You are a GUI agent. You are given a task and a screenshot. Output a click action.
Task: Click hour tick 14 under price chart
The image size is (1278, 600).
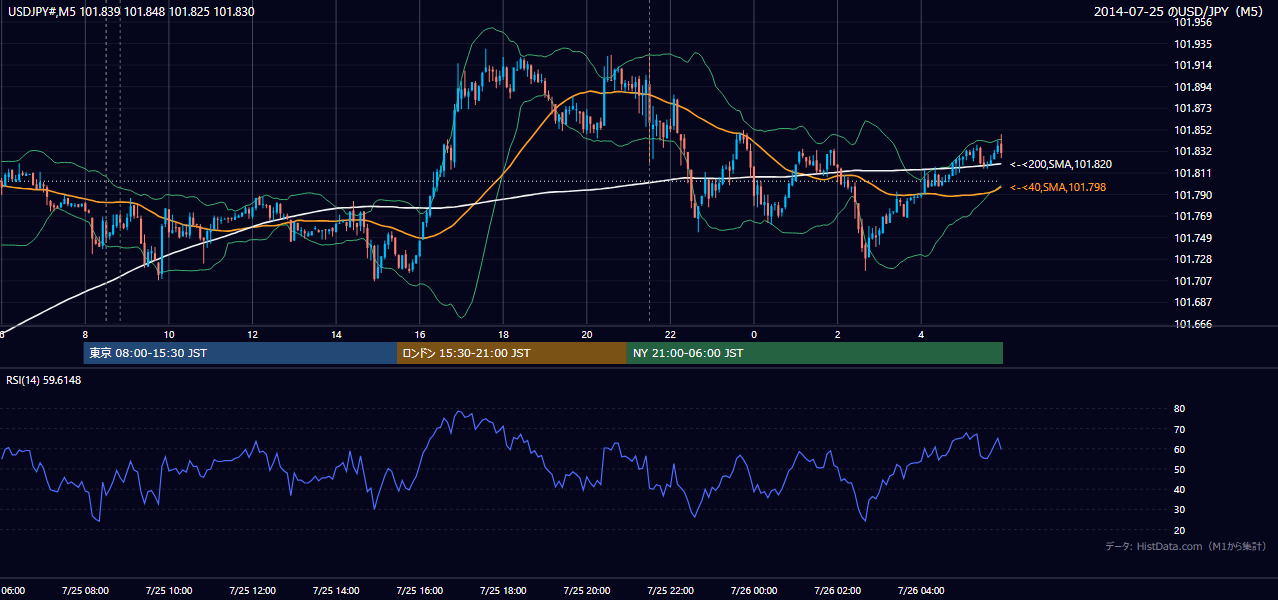coord(336,335)
